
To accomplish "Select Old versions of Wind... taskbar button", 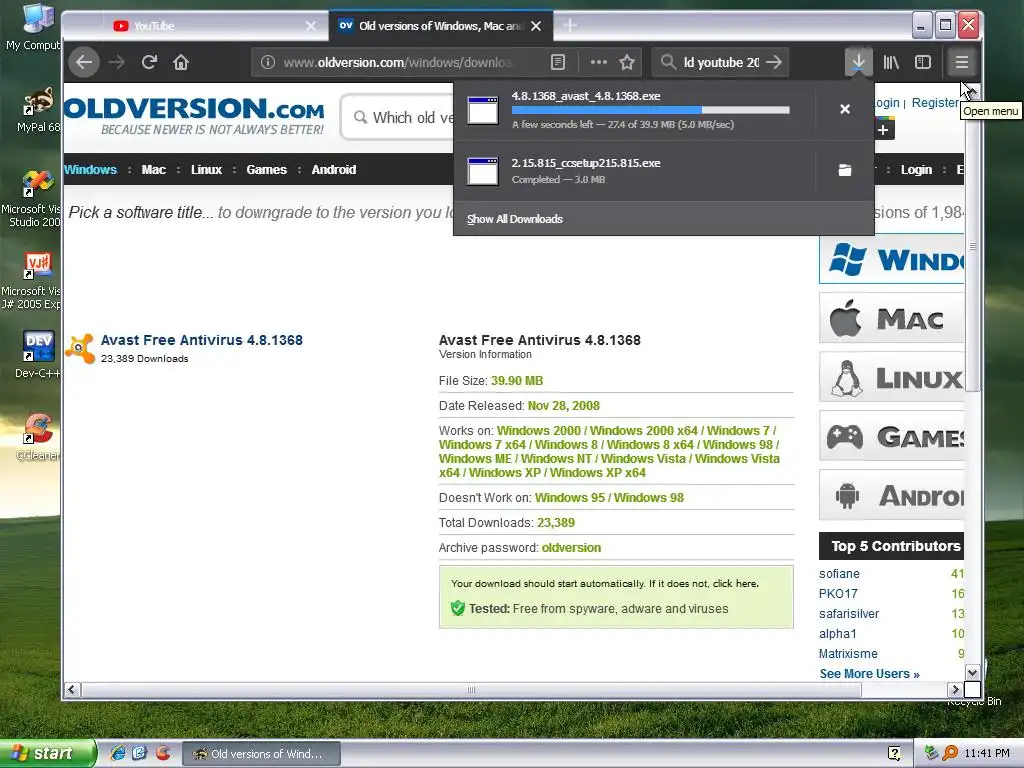I will pyautogui.click(x=261, y=754).
